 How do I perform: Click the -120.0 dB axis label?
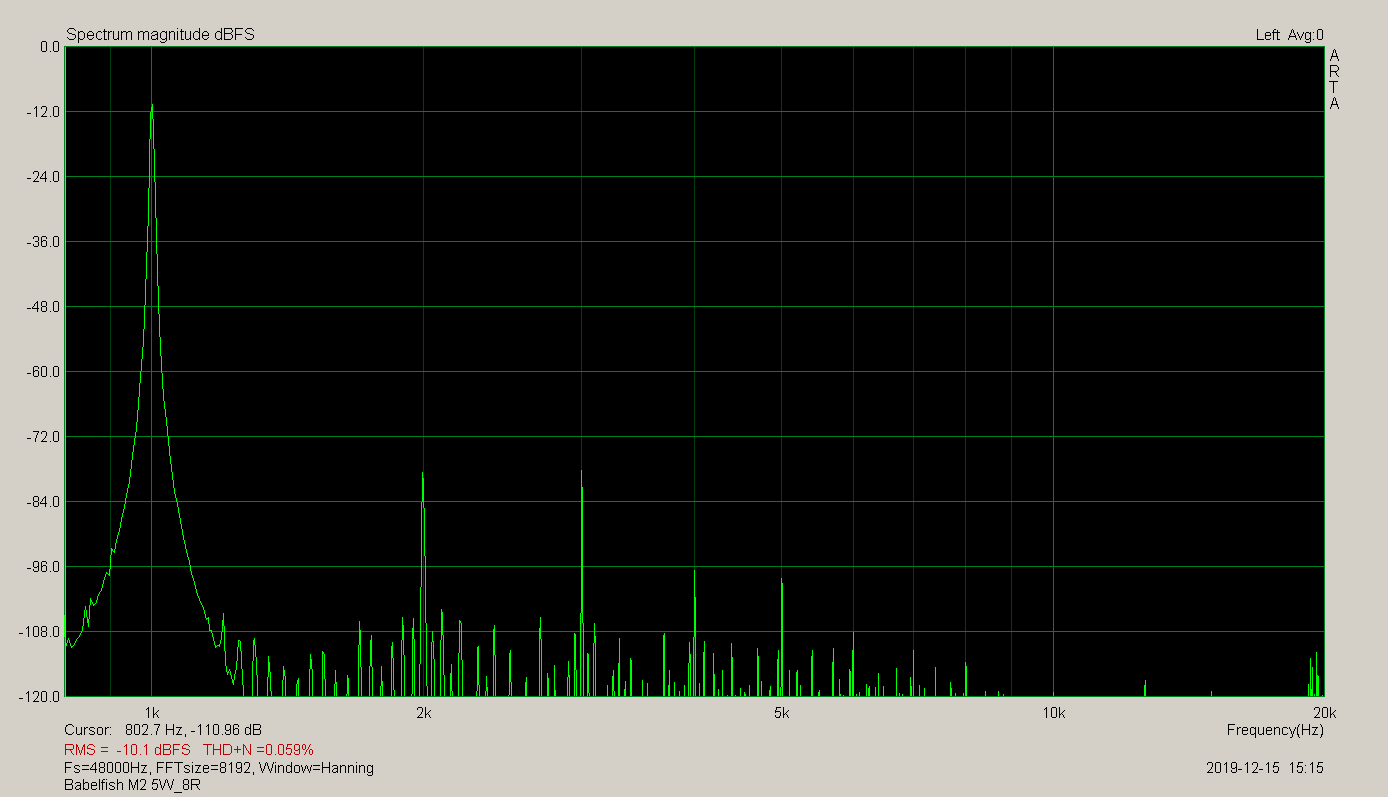(42, 697)
